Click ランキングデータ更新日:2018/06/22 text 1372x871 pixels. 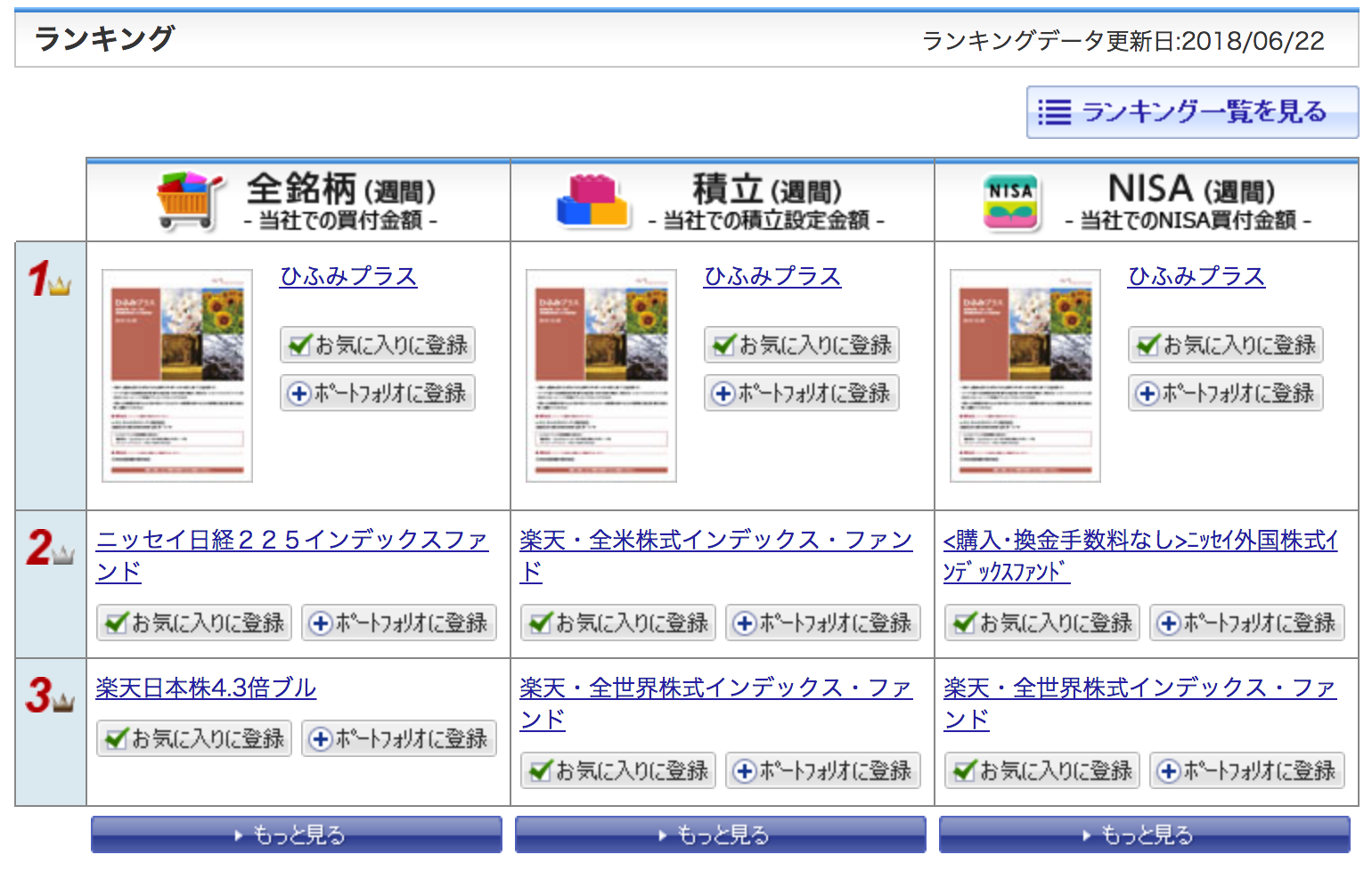[x=1123, y=41]
